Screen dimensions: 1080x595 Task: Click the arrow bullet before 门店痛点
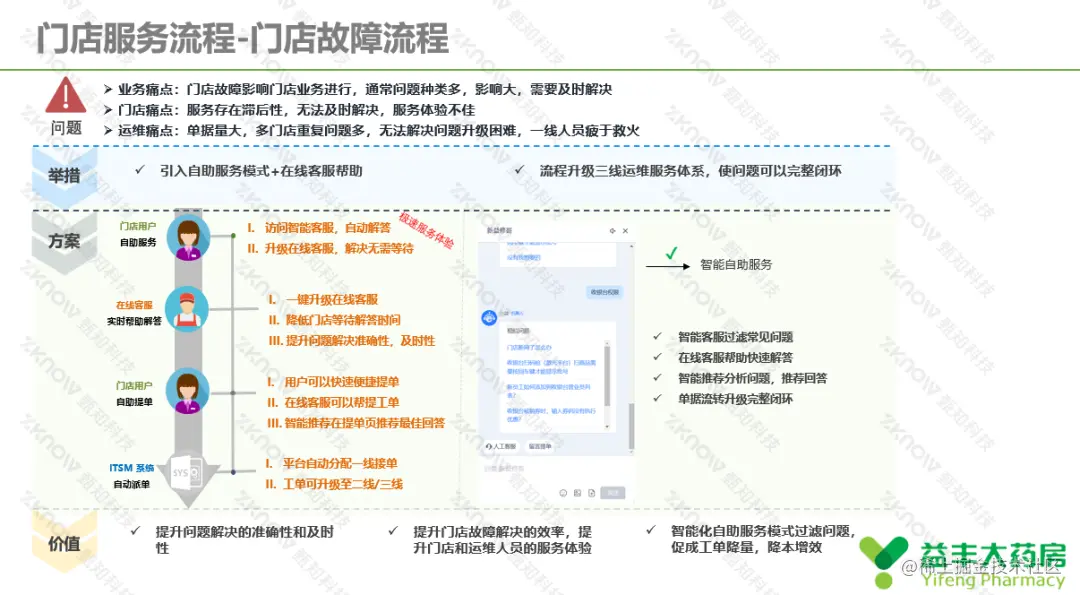(108, 109)
